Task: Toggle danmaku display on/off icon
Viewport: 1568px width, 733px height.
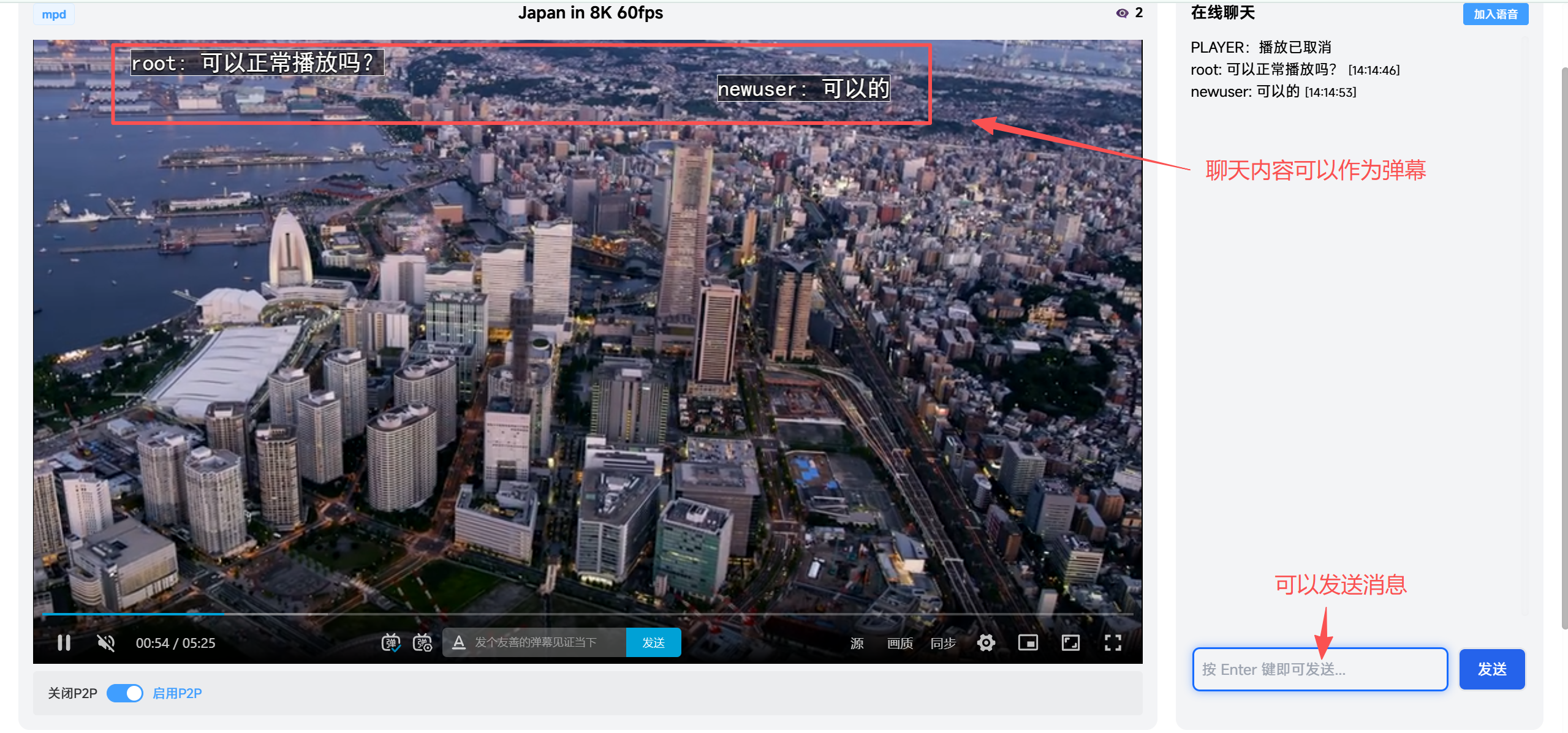Action: click(390, 642)
